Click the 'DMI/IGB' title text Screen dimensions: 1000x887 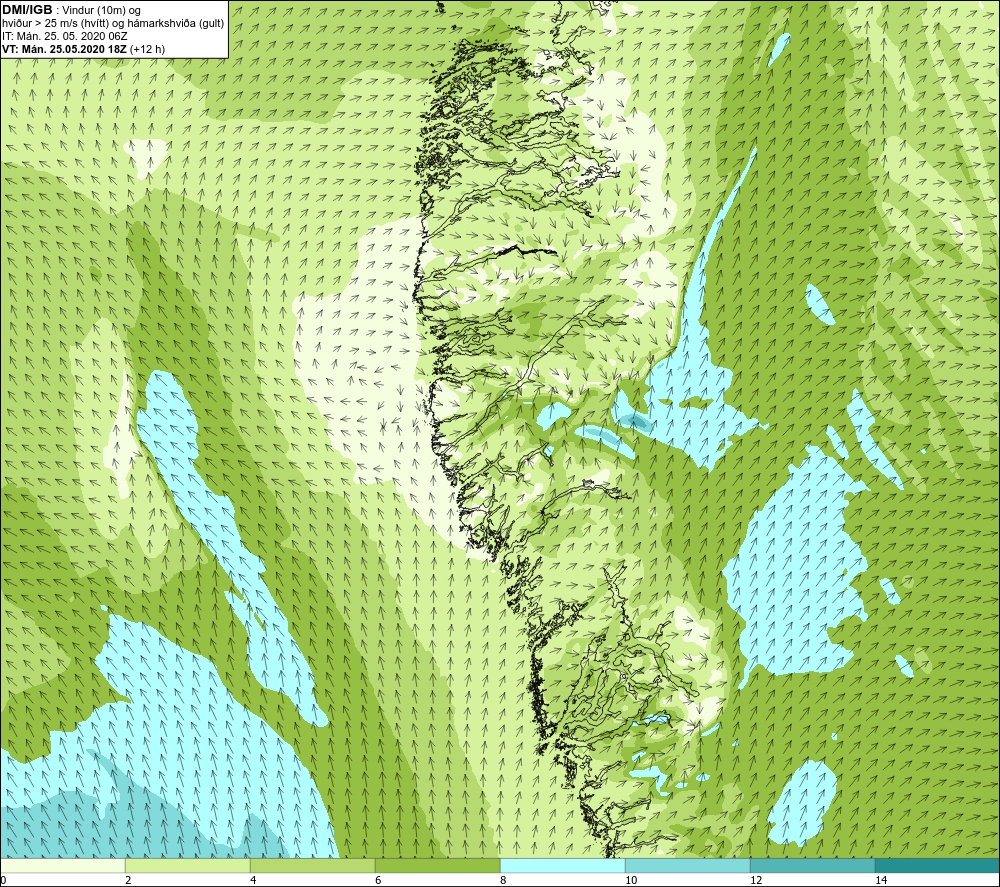[27, 10]
